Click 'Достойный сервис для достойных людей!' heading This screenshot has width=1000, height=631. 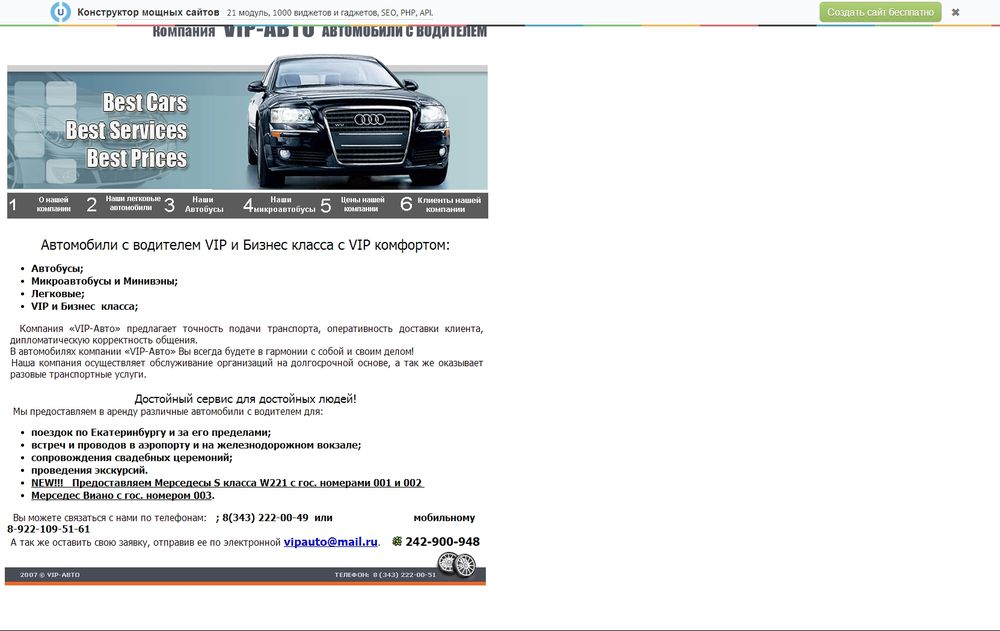point(246,399)
